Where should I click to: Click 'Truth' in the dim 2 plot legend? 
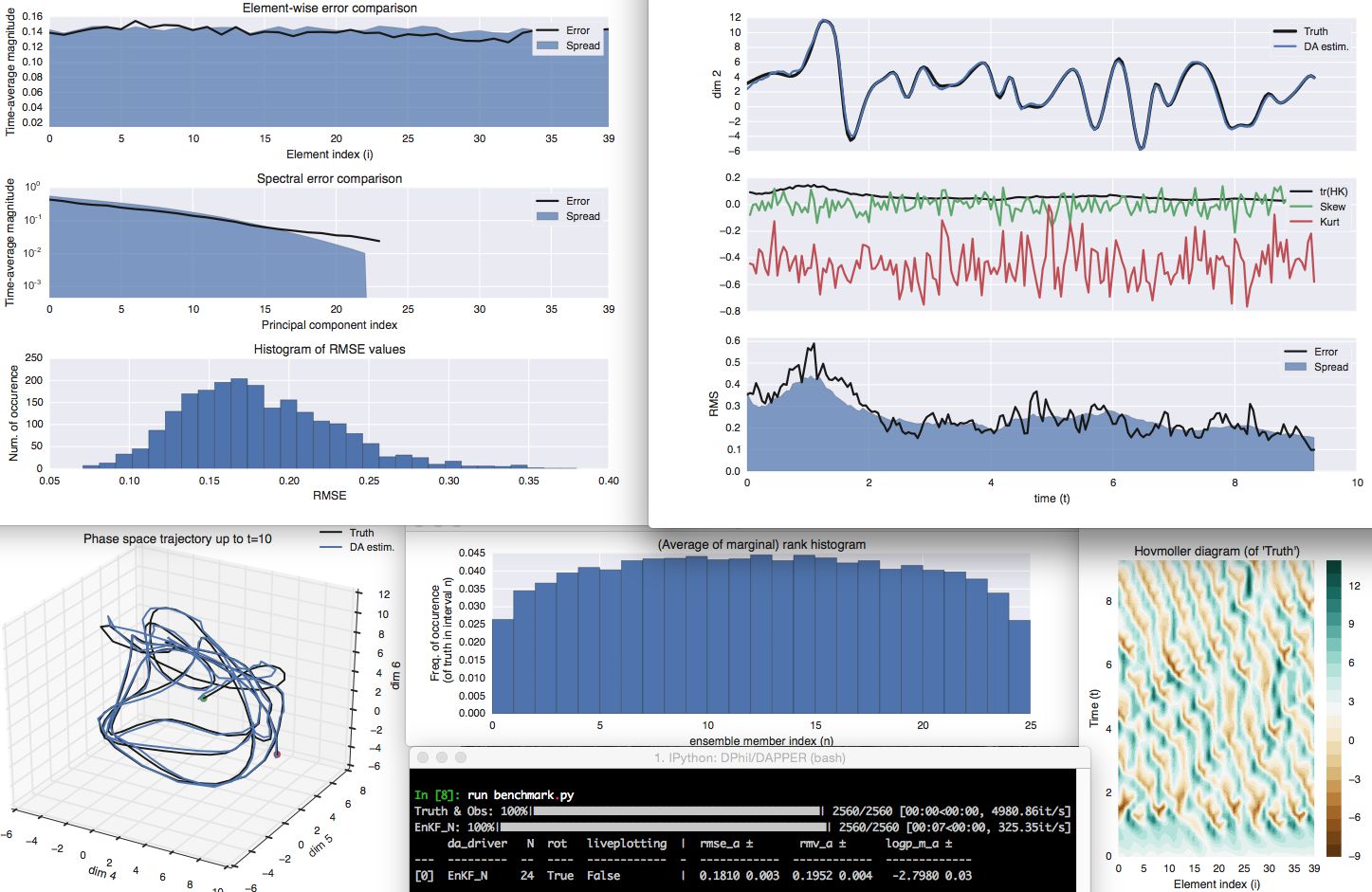pos(1315,31)
